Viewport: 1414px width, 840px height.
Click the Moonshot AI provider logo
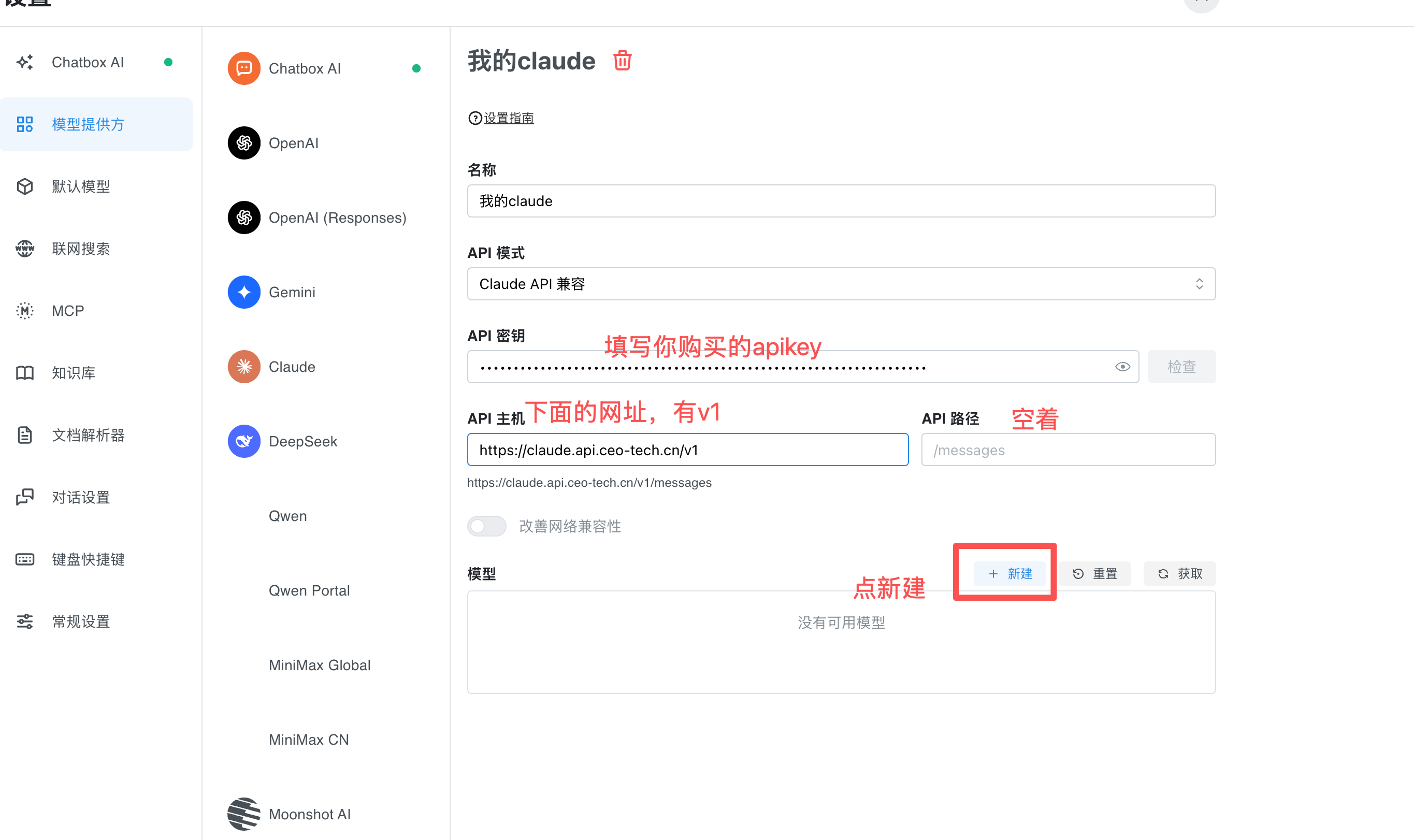244,814
